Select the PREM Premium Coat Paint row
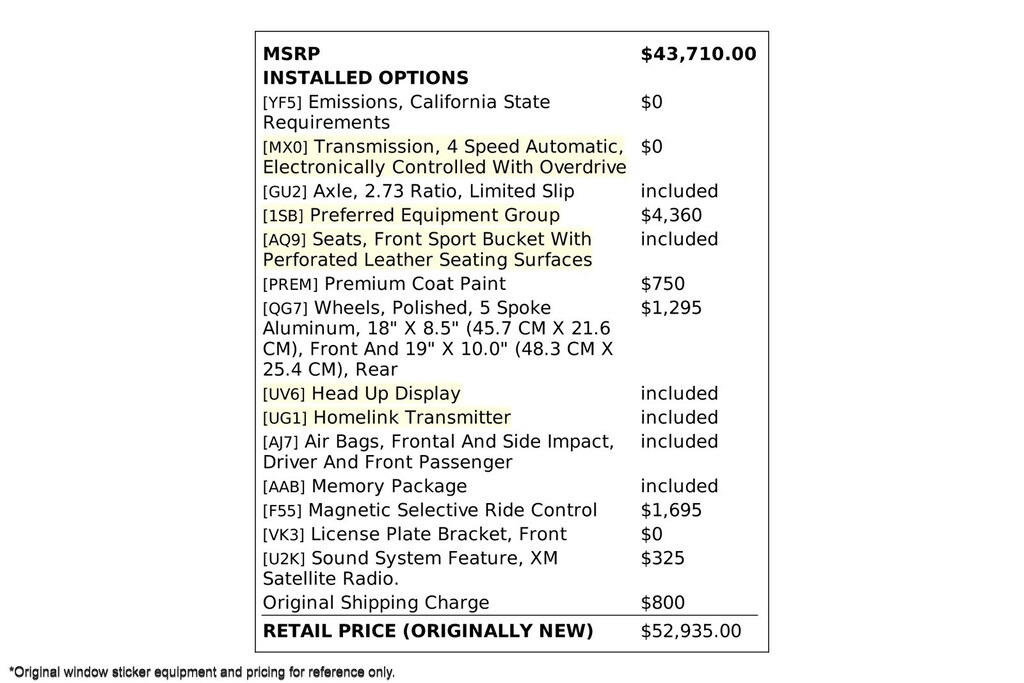The image size is (1024, 683). pos(384,284)
